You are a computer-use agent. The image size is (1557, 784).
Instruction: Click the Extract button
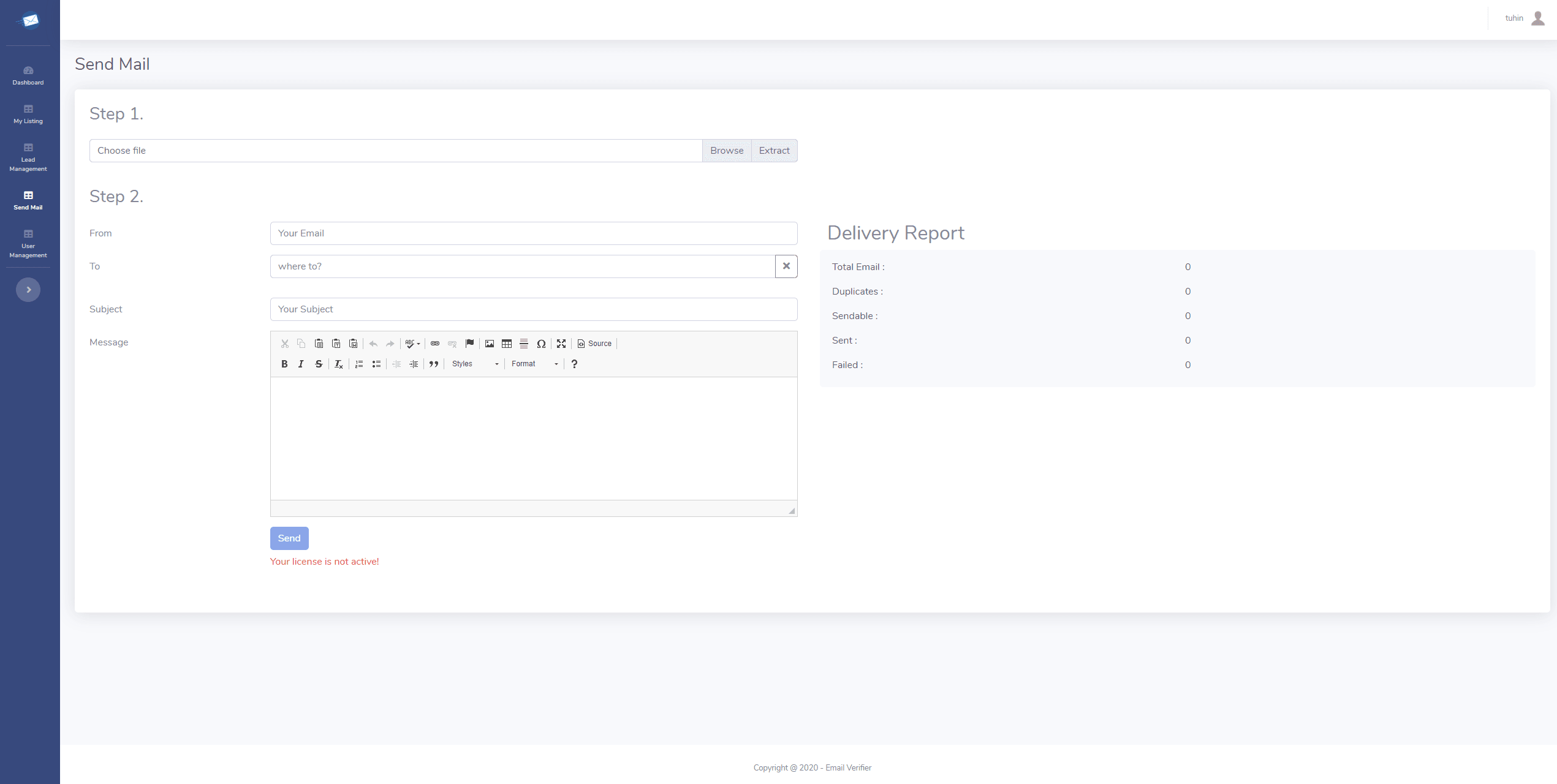point(775,151)
